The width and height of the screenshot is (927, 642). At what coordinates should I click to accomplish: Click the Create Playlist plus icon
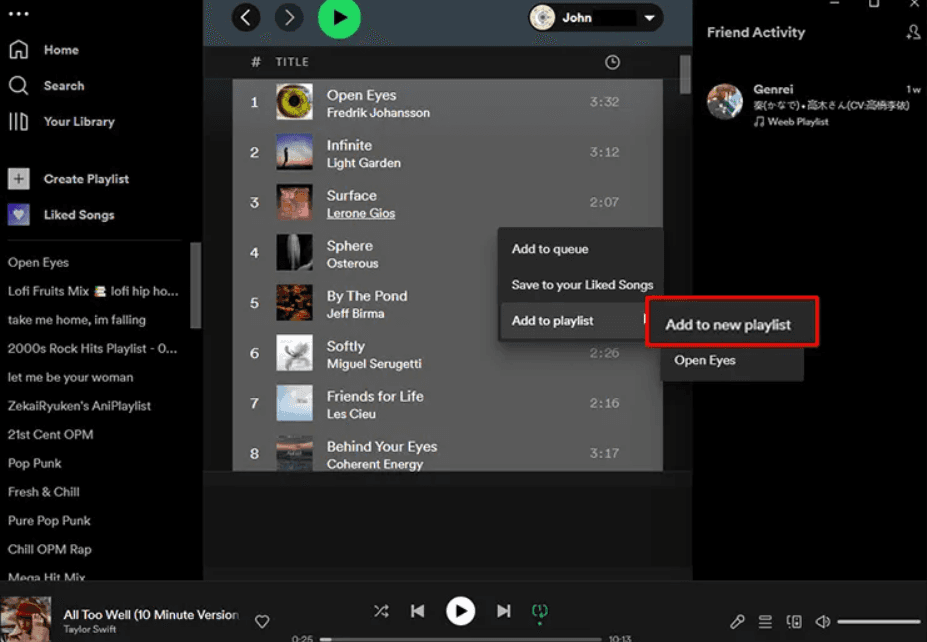[18, 179]
